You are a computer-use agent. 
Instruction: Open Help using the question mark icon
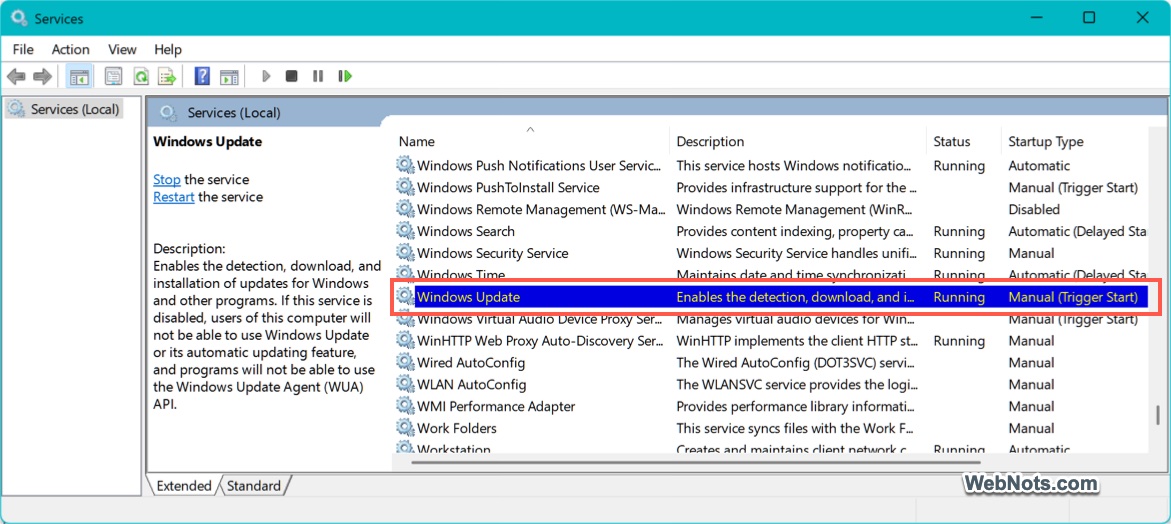(202, 76)
